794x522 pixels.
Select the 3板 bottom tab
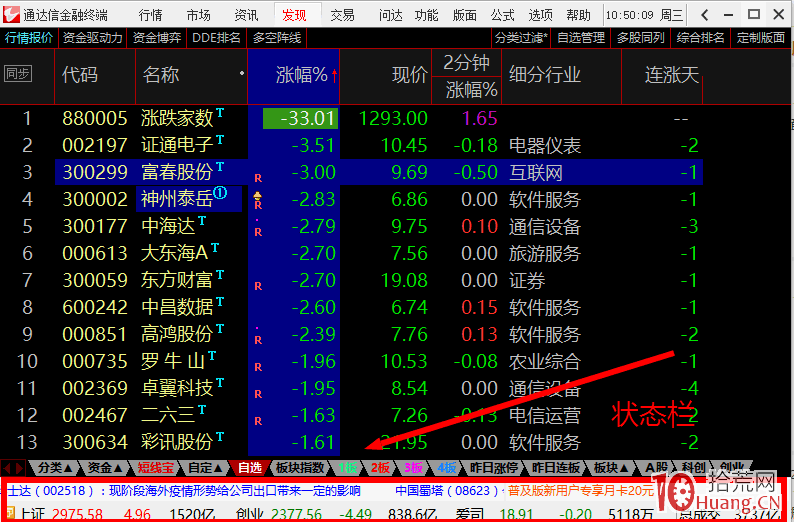coord(413,467)
